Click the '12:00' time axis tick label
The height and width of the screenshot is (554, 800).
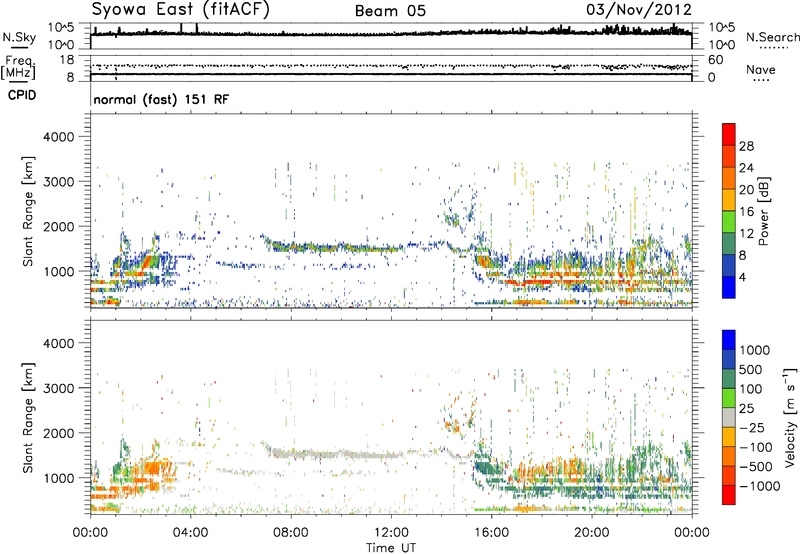[x=391, y=533]
